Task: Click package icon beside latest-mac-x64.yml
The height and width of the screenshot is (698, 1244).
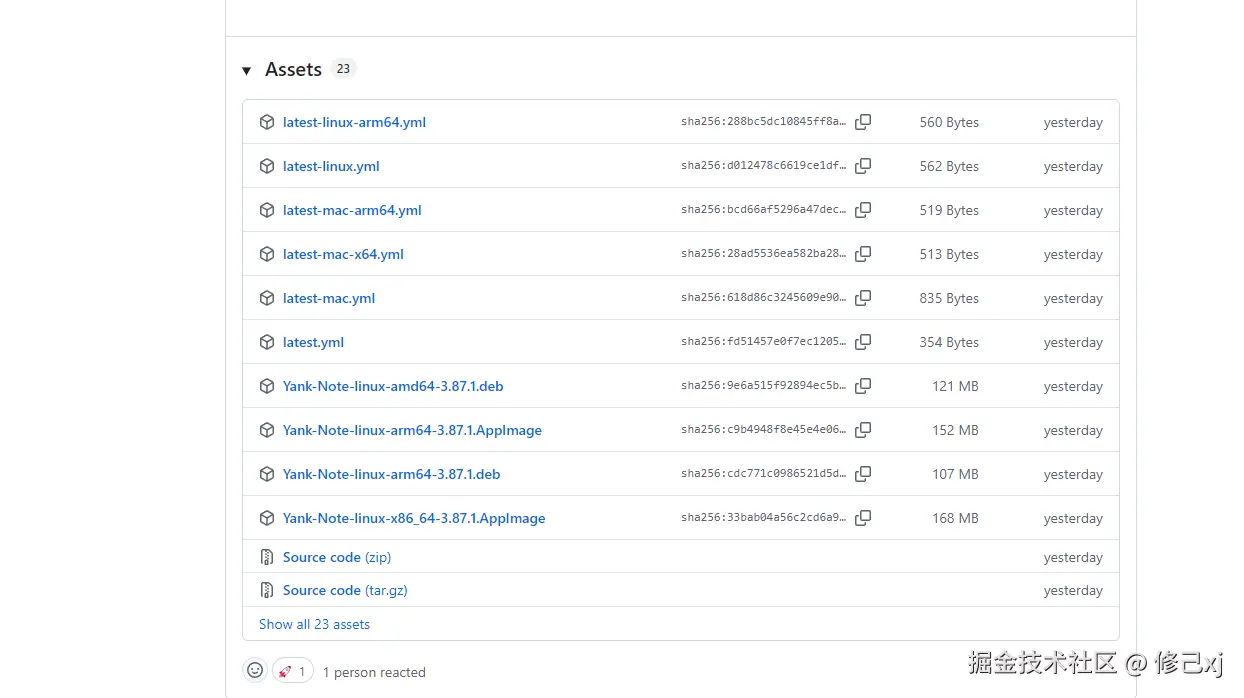Action: [267, 254]
